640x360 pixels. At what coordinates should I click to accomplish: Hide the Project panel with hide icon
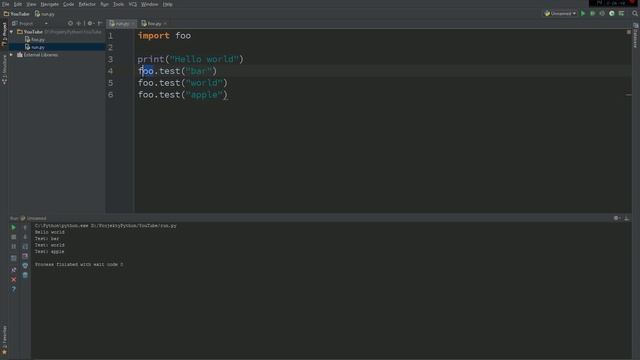[x=100, y=24]
